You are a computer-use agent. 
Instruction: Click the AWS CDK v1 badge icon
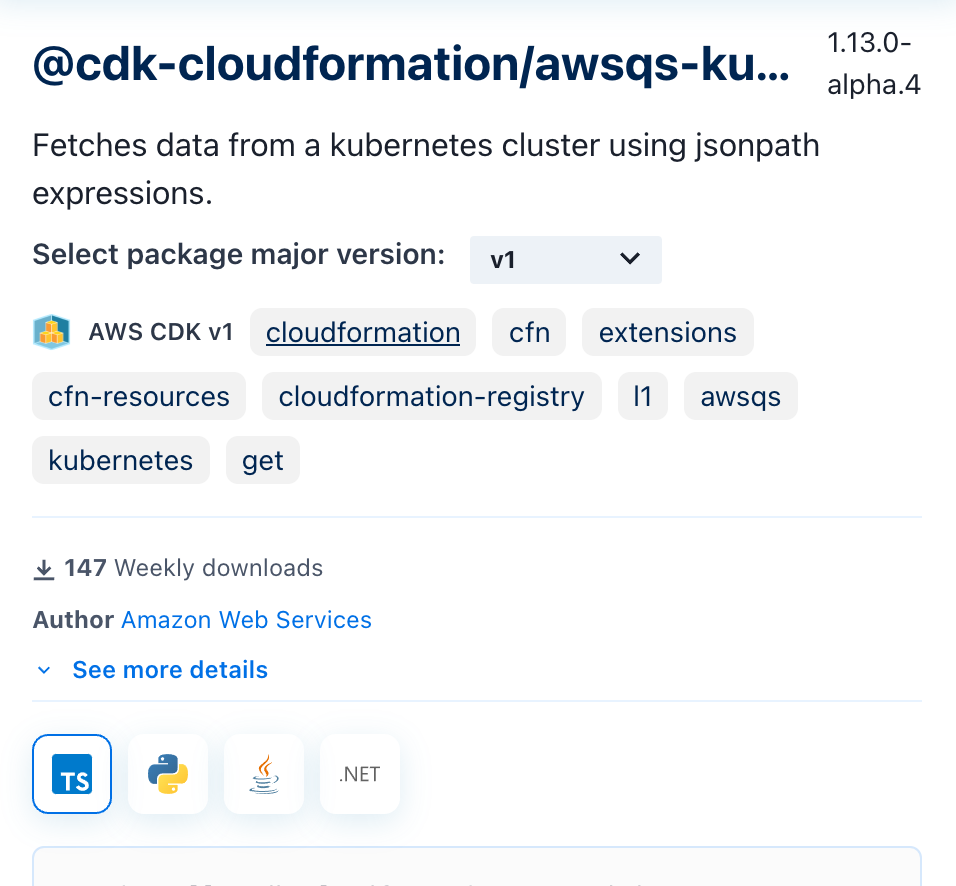(52, 331)
